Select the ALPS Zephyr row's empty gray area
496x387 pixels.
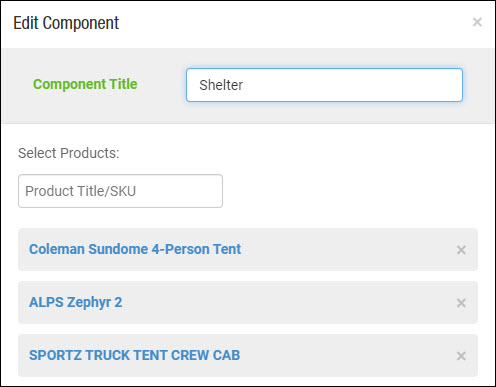pos(287,302)
